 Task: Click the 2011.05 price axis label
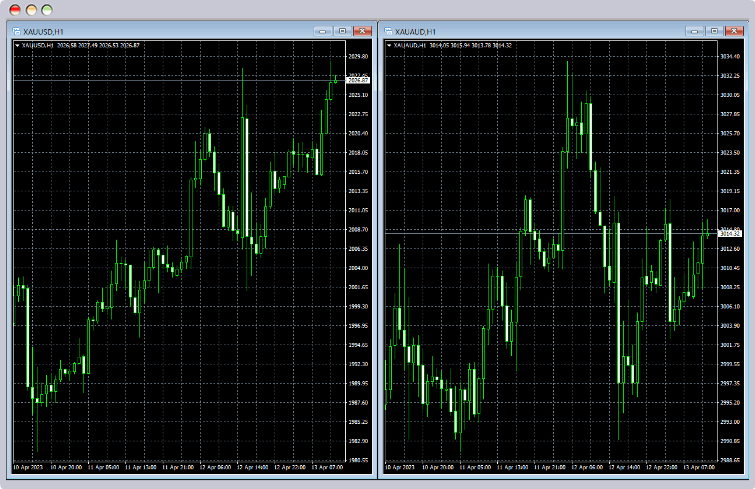[358, 210]
